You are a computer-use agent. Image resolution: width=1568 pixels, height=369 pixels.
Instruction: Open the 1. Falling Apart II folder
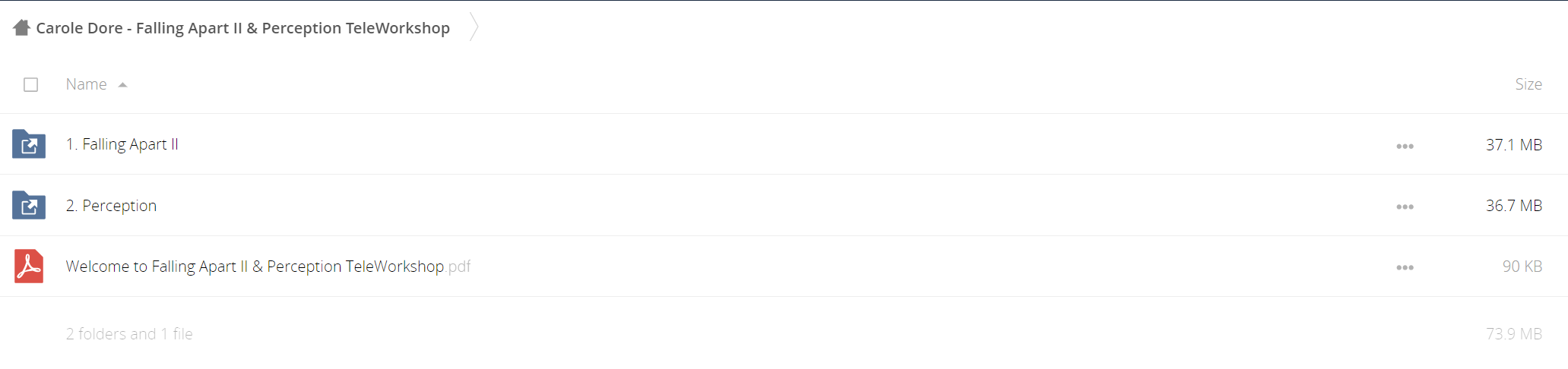(122, 144)
